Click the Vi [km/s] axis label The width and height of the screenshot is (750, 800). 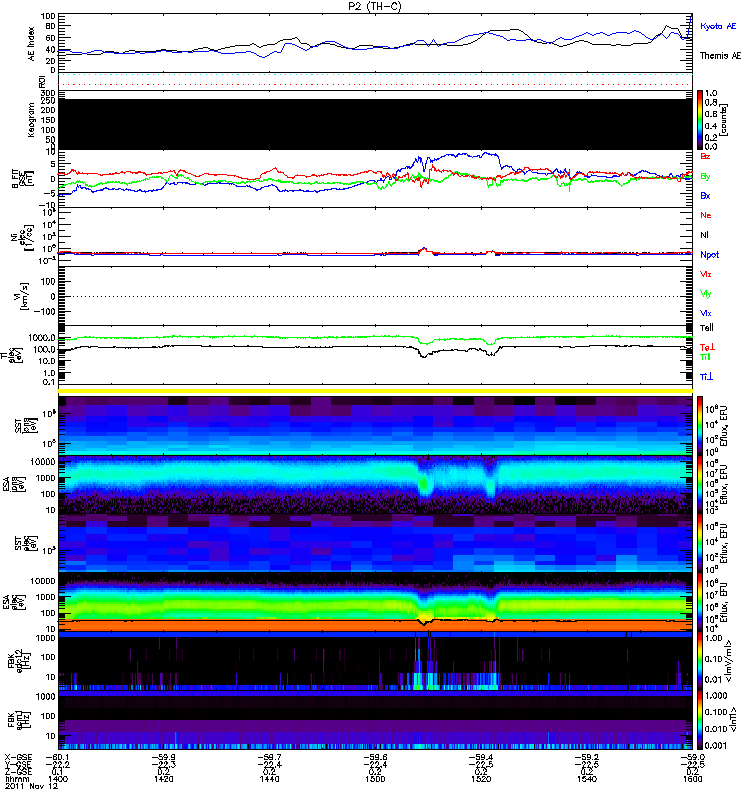tap(23, 297)
